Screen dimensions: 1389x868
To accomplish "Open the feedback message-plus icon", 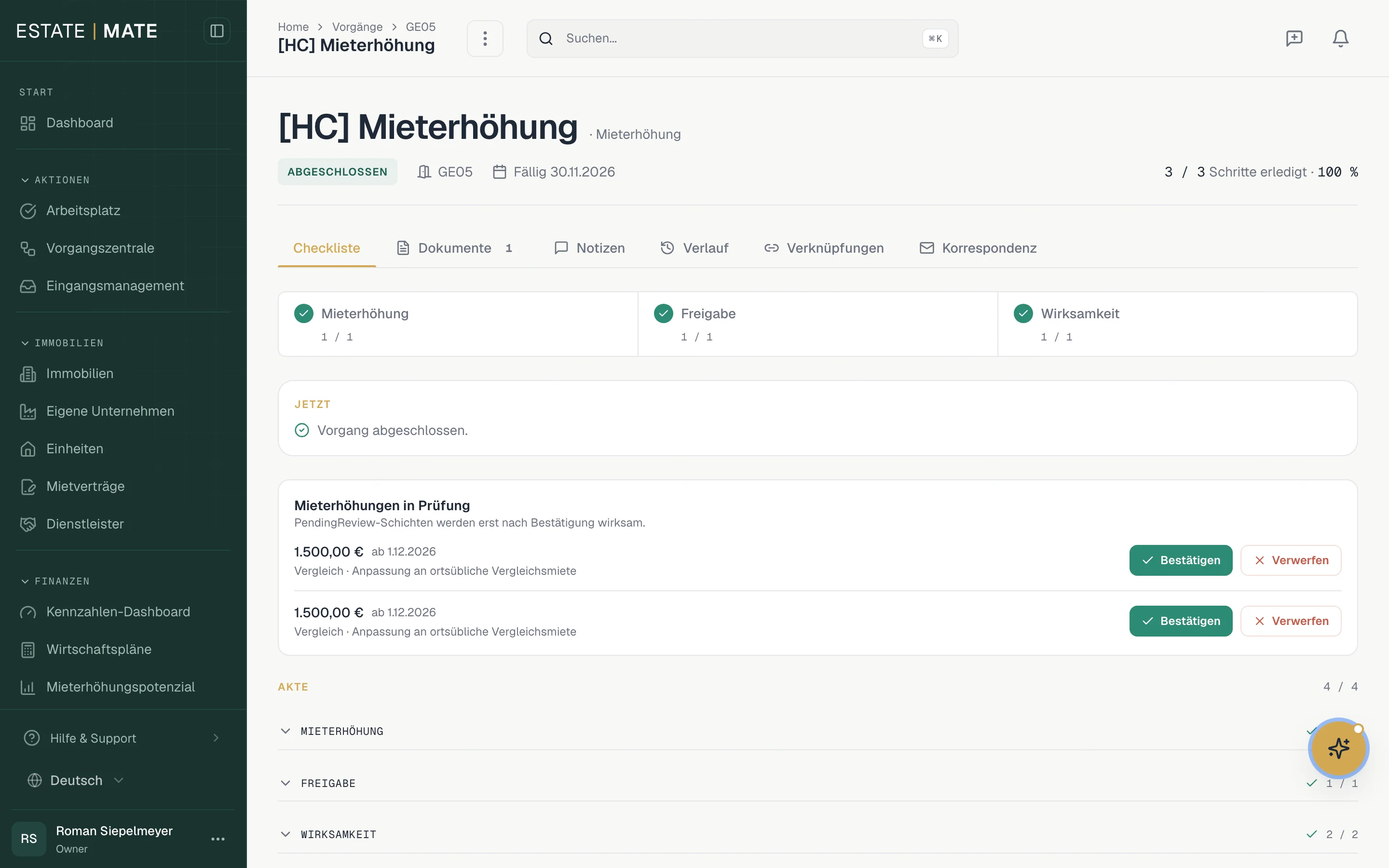I will coord(1294,39).
